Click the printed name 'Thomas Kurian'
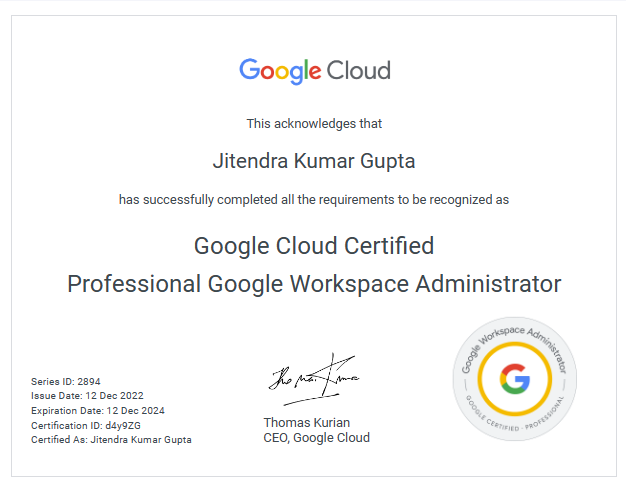This screenshot has height=487, width=626. click(307, 422)
